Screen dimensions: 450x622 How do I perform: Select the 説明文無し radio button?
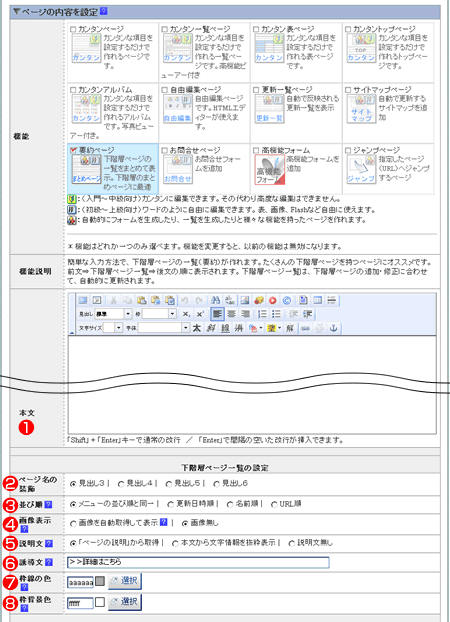(x=292, y=543)
